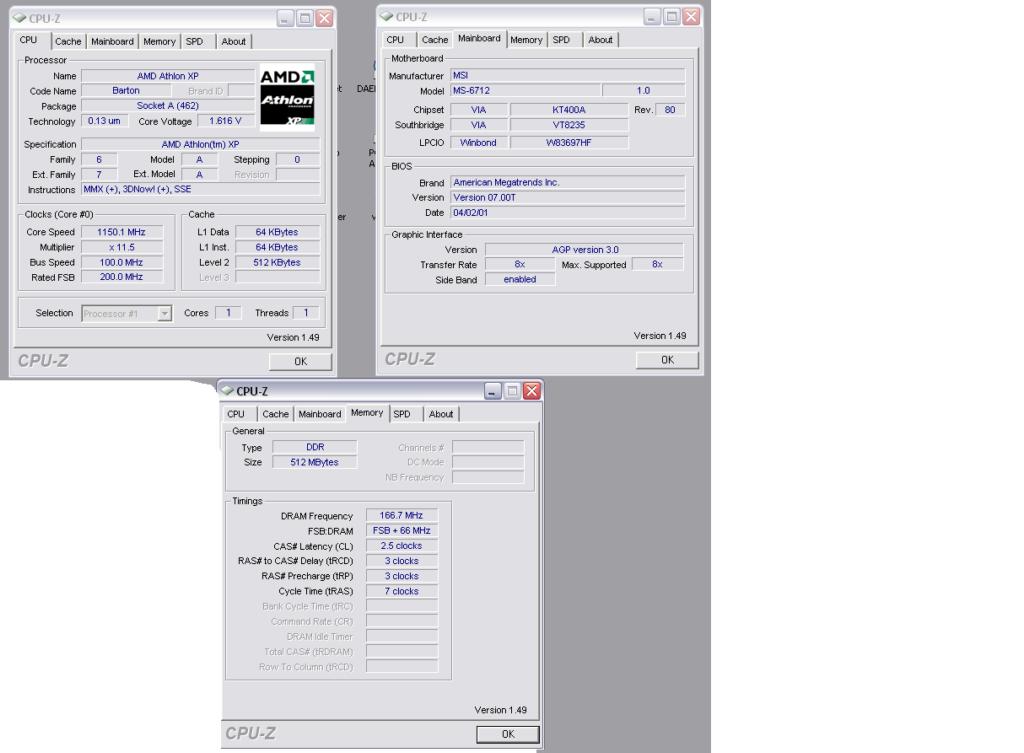
Task: Close the Mainboard CPU-Z window
Action: point(691,16)
